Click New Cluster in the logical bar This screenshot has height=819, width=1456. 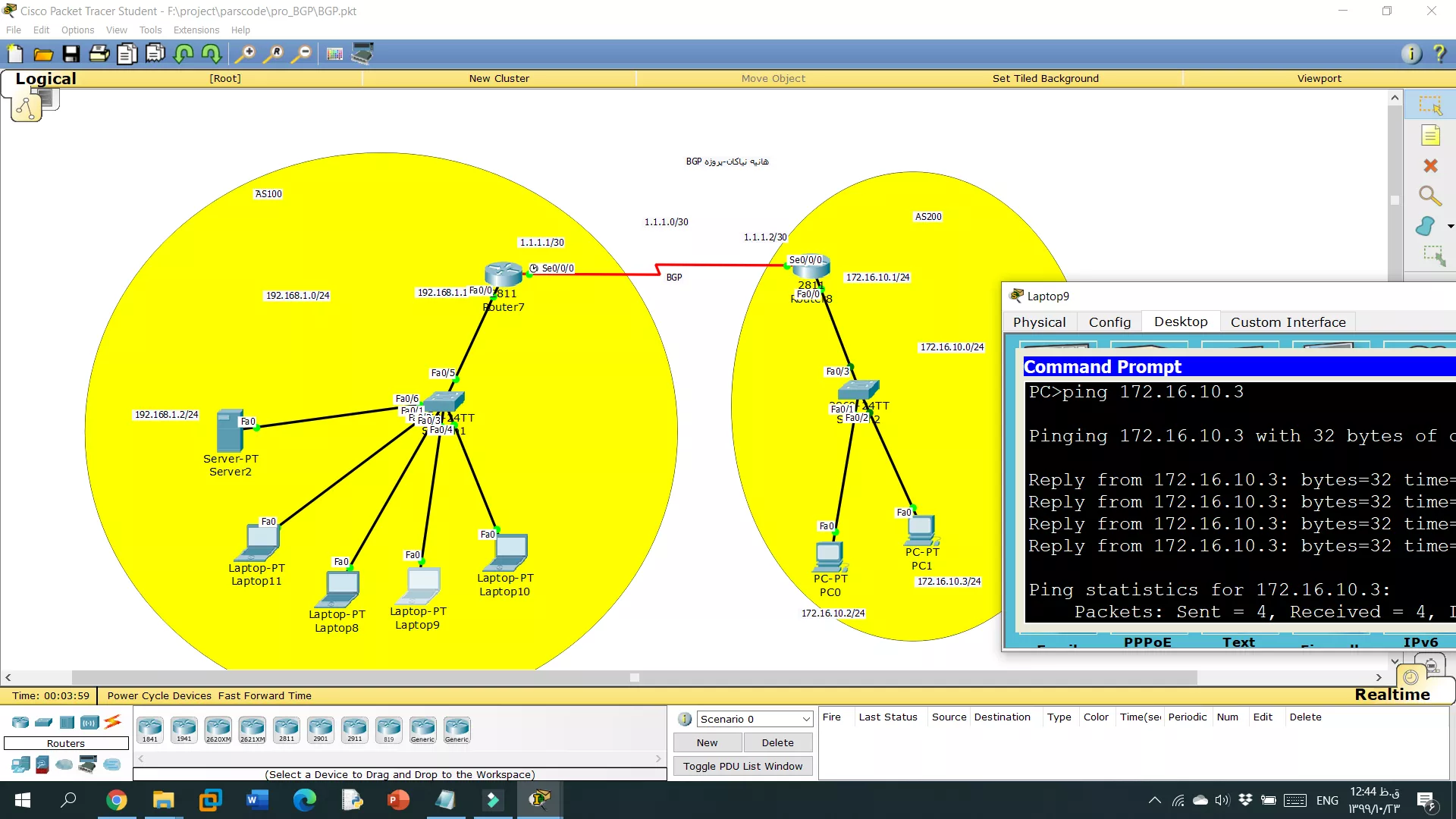tap(499, 78)
